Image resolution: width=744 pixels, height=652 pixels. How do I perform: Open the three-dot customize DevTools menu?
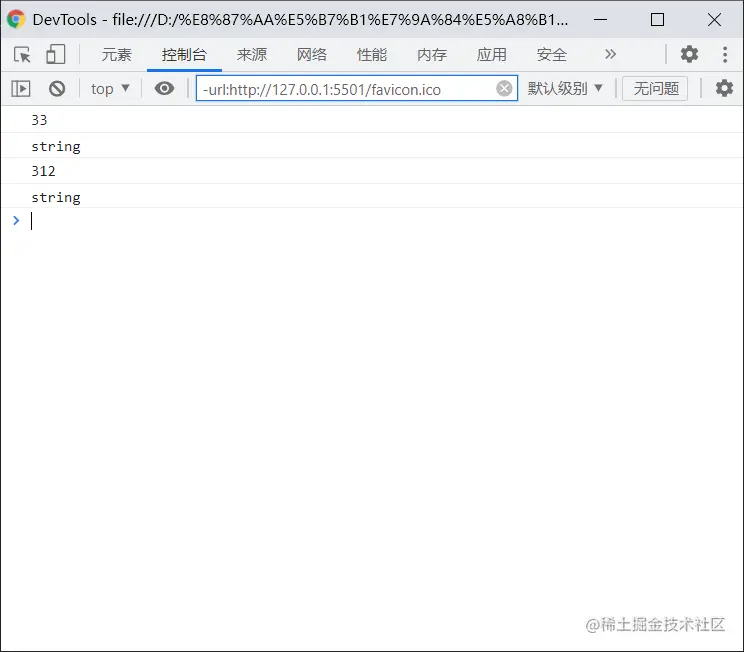pyautogui.click(x=725, y=54)
